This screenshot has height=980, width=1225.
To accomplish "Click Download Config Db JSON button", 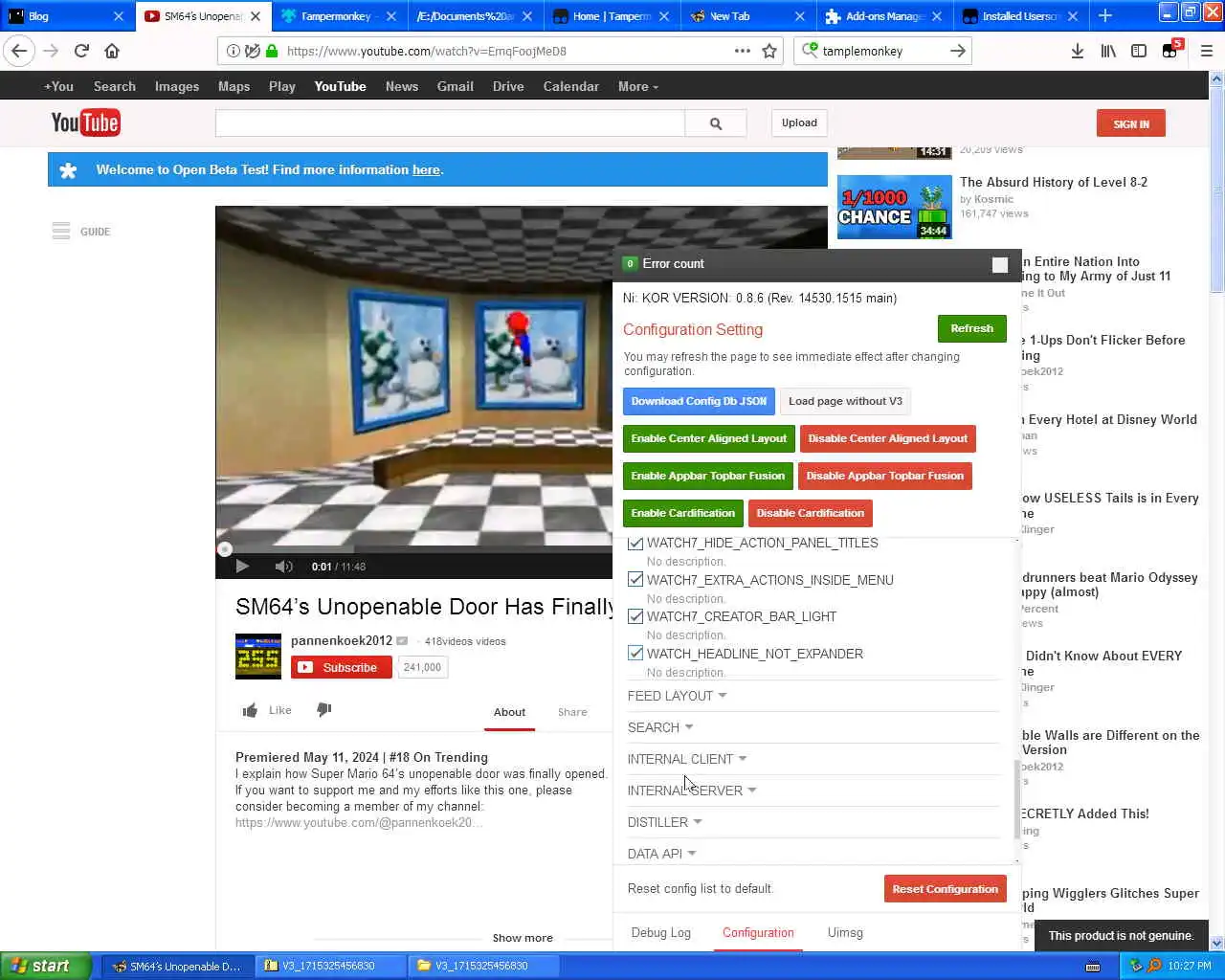I will click(x=699, y=401).
